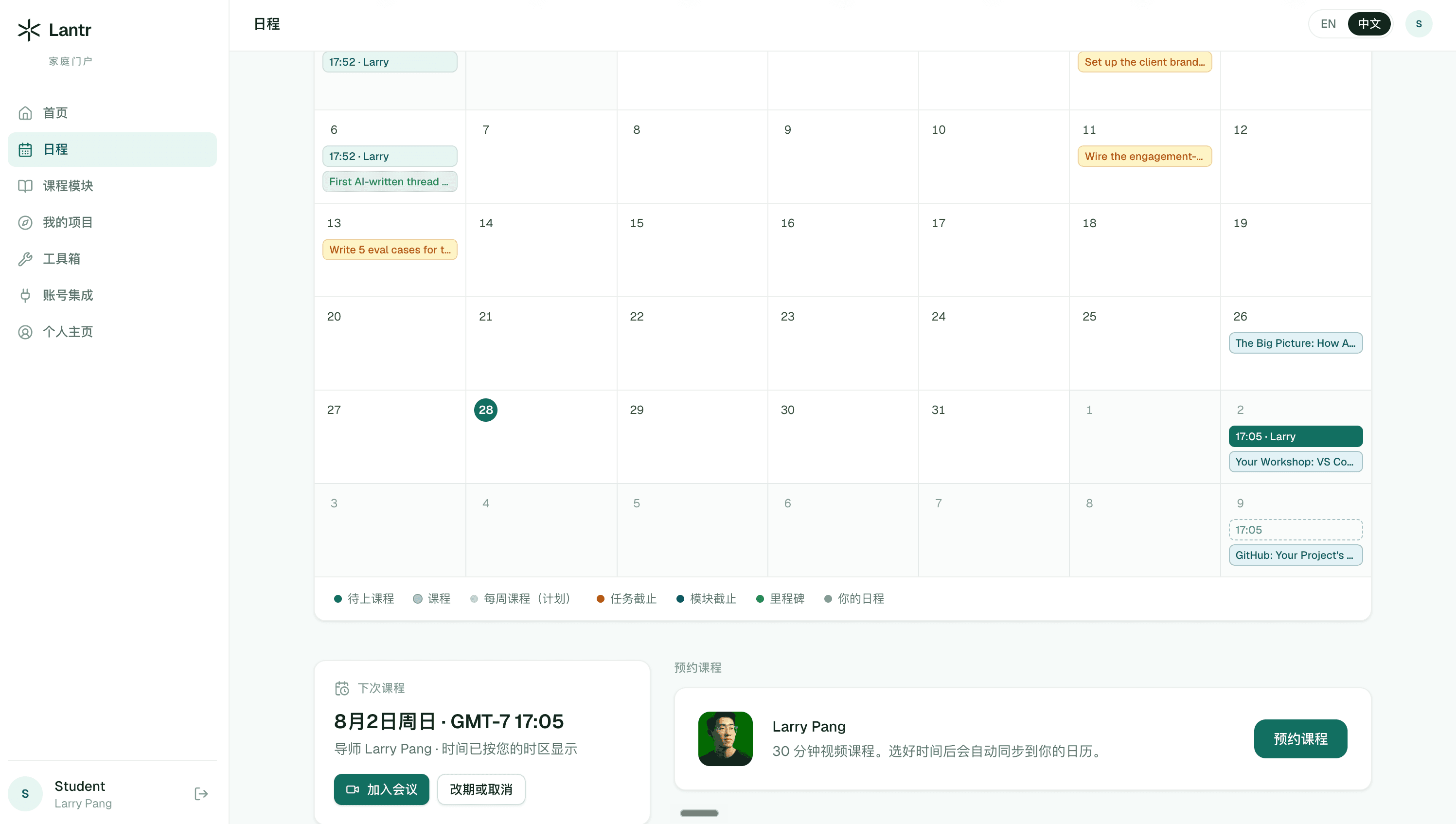Click the 预约课程 button for Larry Pang
Image resolution: width=1456 pixels, height=824 pixels.
click(1300, 738)
